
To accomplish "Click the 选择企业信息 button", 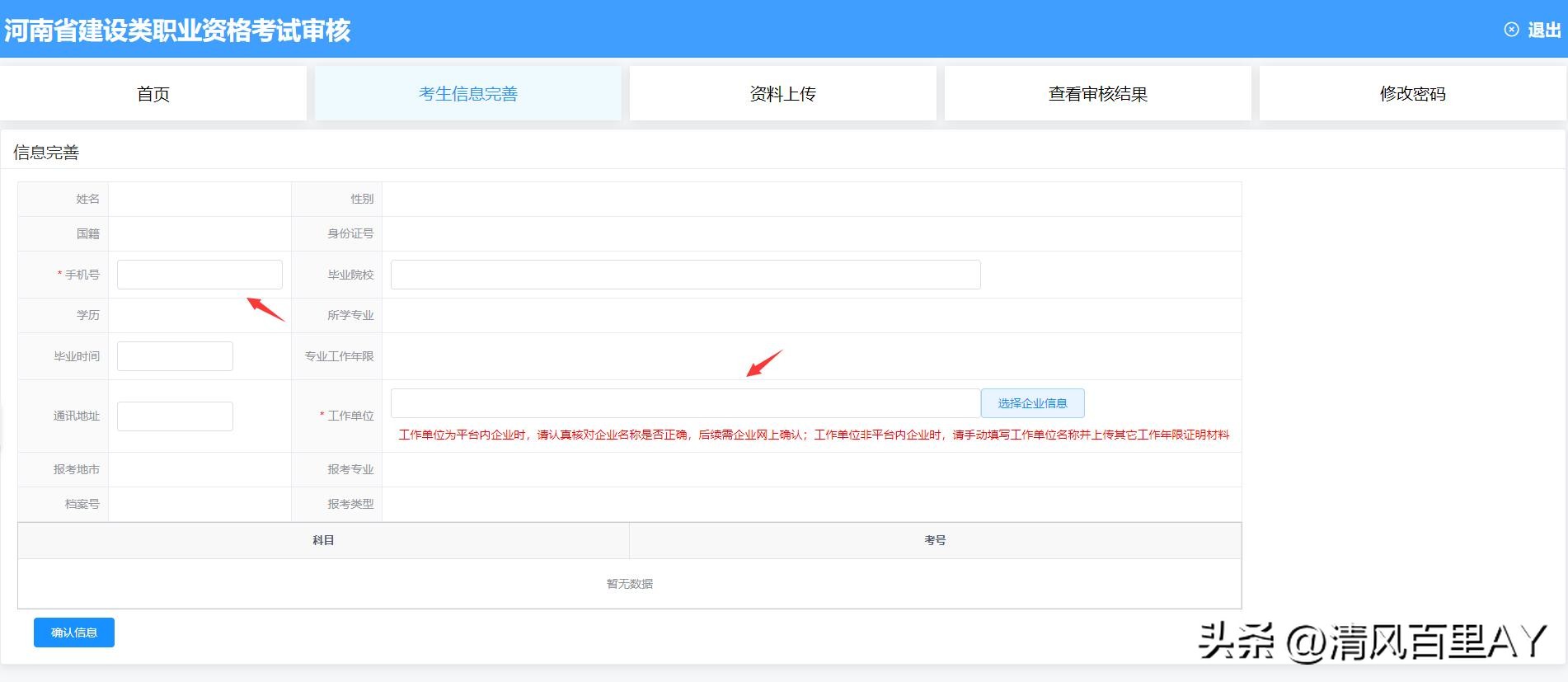I will [1032, 403].
